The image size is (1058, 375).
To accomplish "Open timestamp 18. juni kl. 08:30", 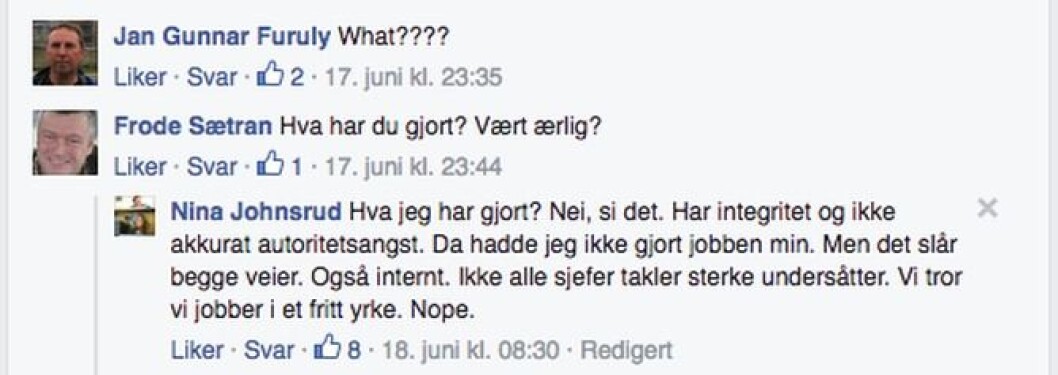I will (x=472, y=350).
